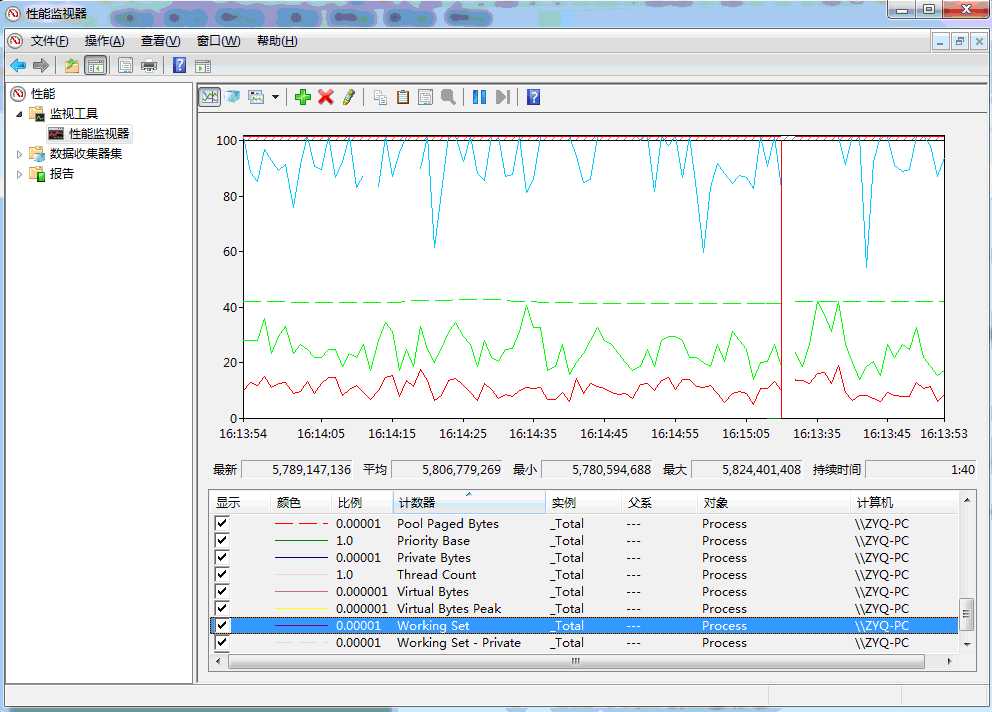Screen dimensions: 992x712
Task: Click Copy Properties icon
Action: 380,97
